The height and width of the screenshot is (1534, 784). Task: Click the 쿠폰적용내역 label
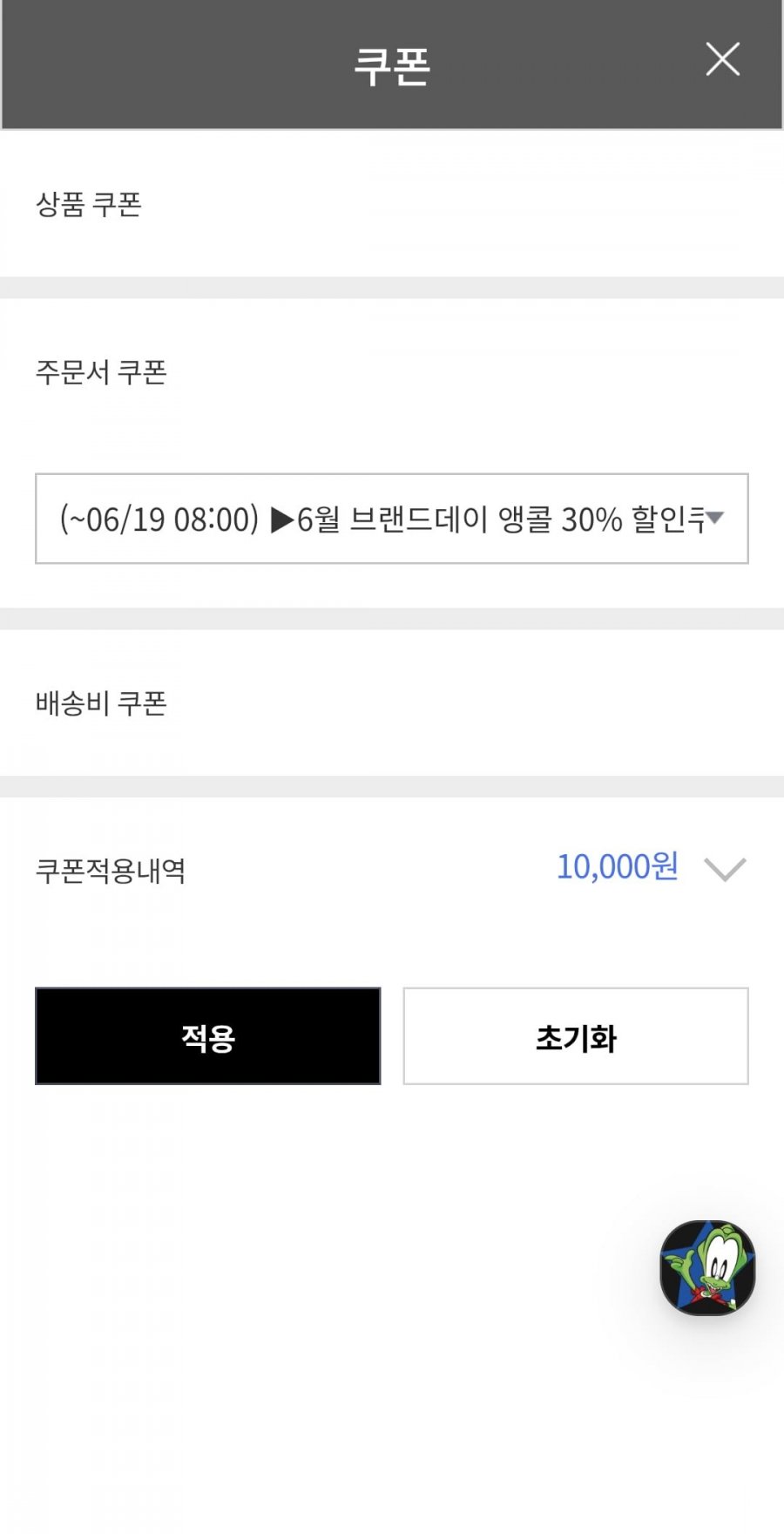click(x=111, y=870)
